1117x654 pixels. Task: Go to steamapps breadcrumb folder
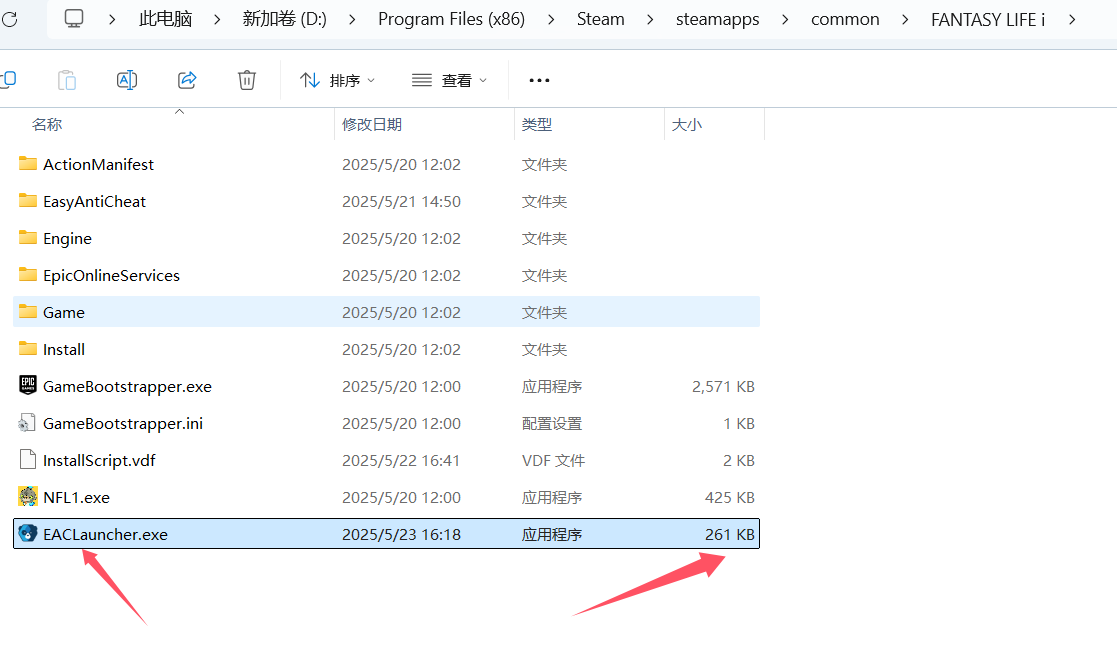(717, 19)
